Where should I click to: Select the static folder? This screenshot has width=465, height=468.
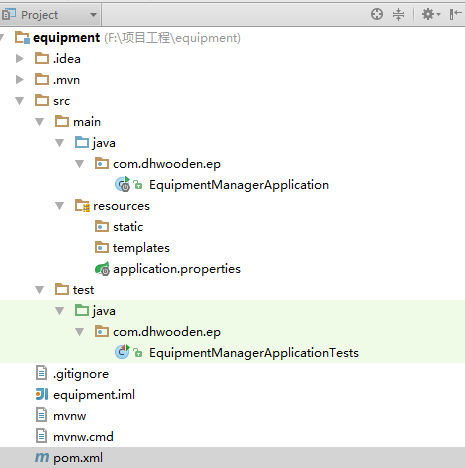(119, 227)
